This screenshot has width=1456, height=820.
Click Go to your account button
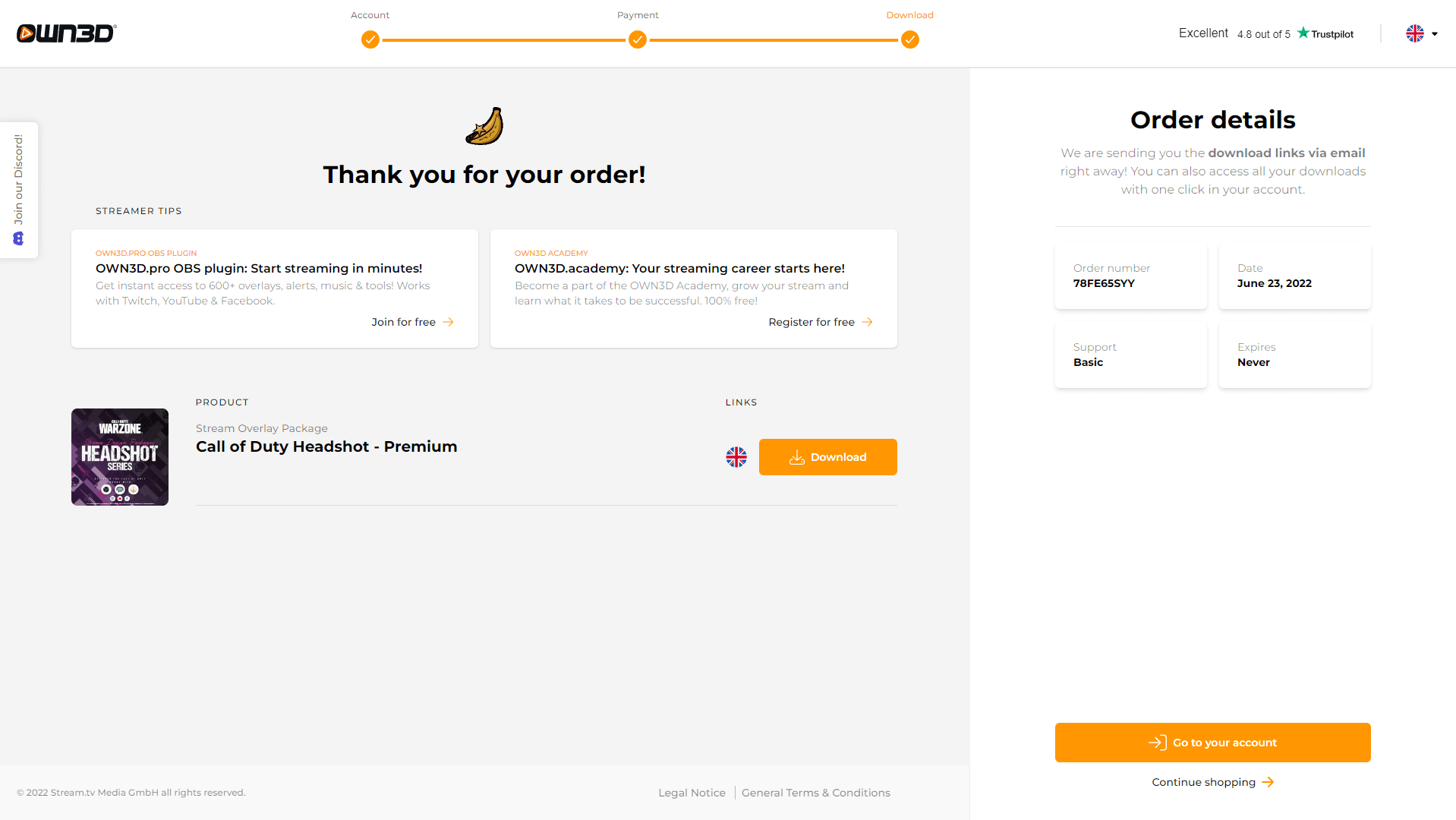1212,743
